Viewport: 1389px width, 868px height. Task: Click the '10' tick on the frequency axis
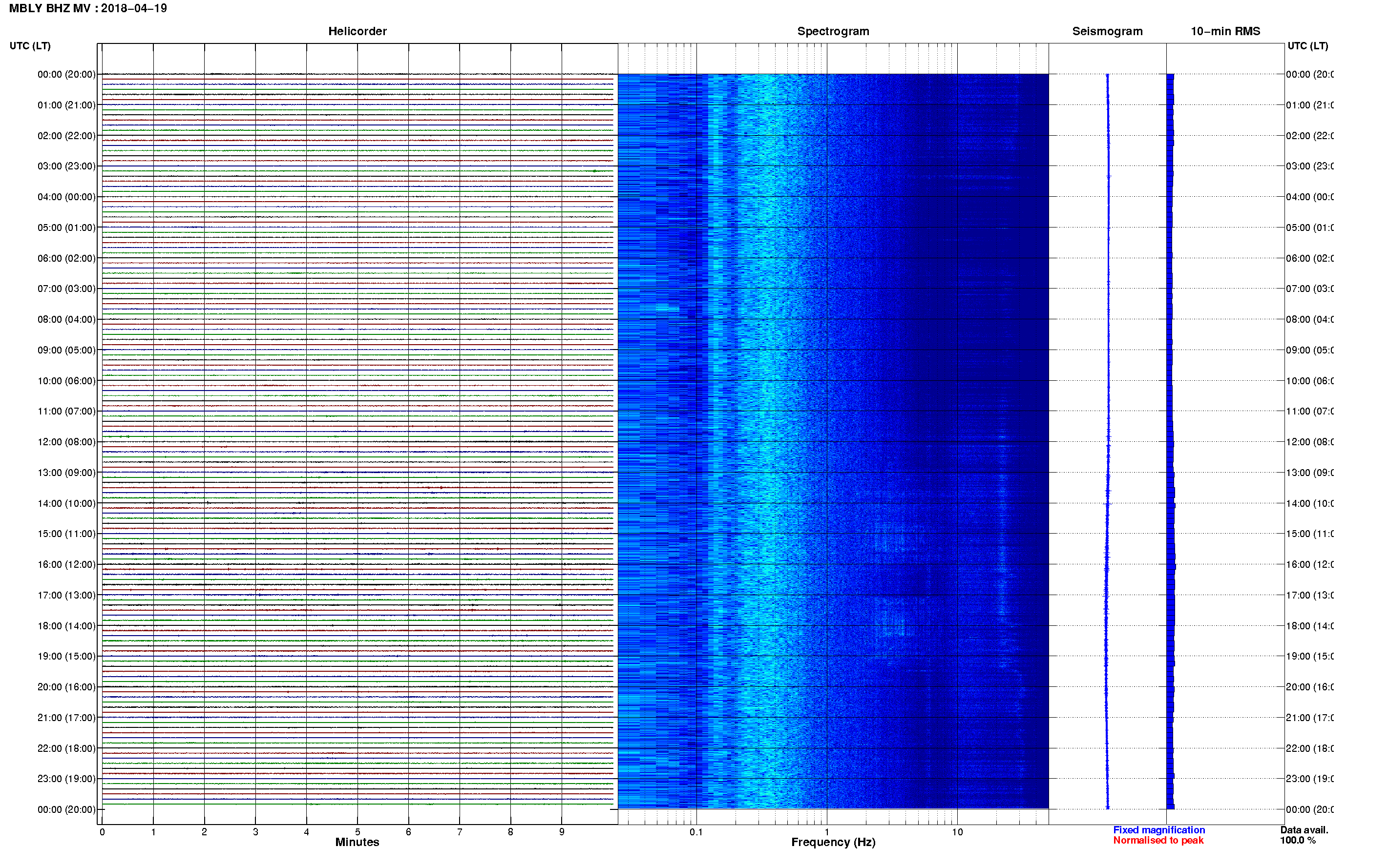[x=957, y=832]
